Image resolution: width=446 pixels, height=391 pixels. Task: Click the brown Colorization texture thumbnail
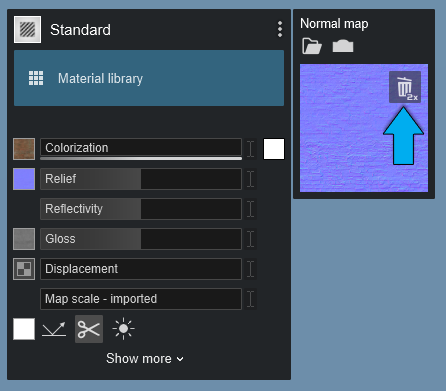[24, 149]
